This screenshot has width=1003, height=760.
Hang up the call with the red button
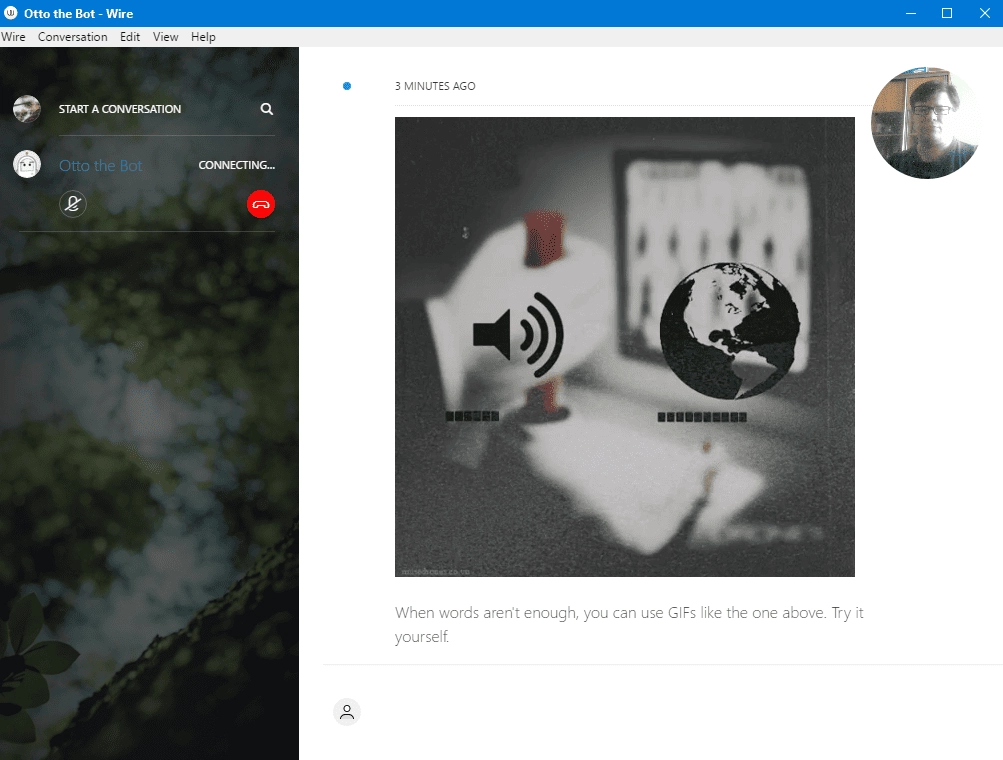click(x=261, y=204)
